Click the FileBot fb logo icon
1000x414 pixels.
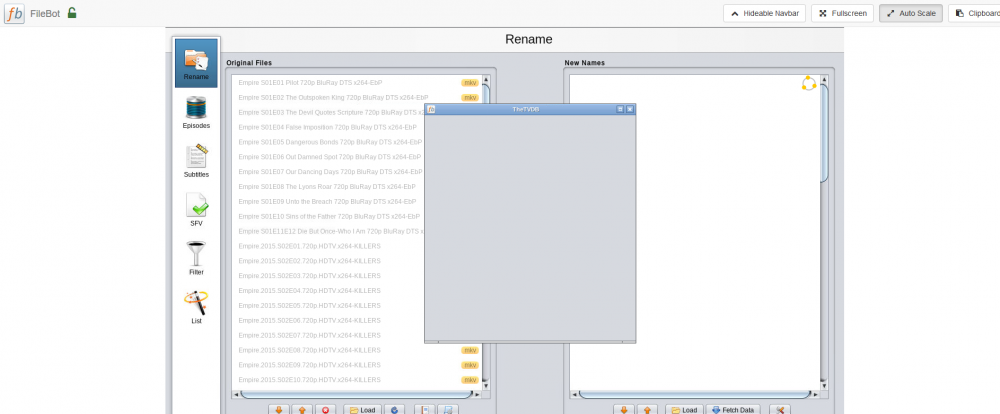pos(15,13)
